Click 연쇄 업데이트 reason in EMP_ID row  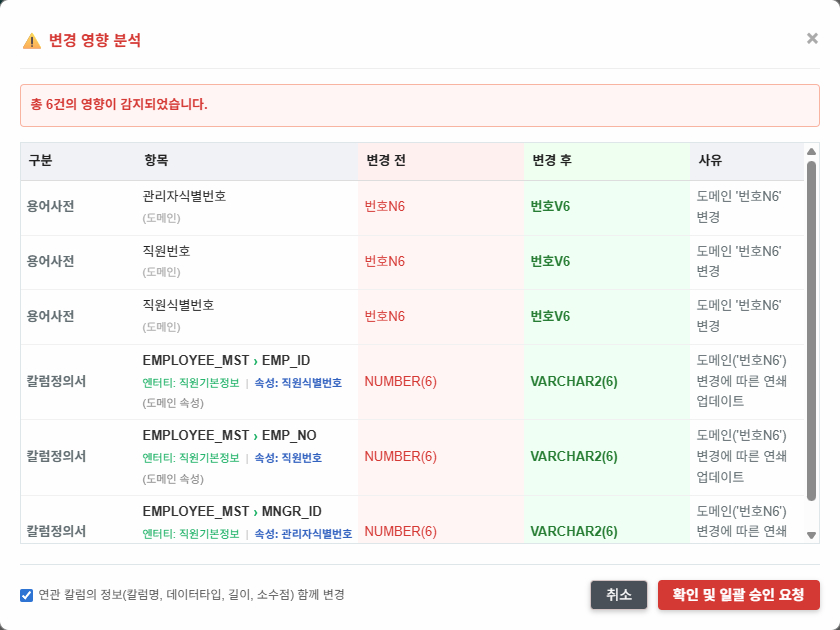pos(741,381)
